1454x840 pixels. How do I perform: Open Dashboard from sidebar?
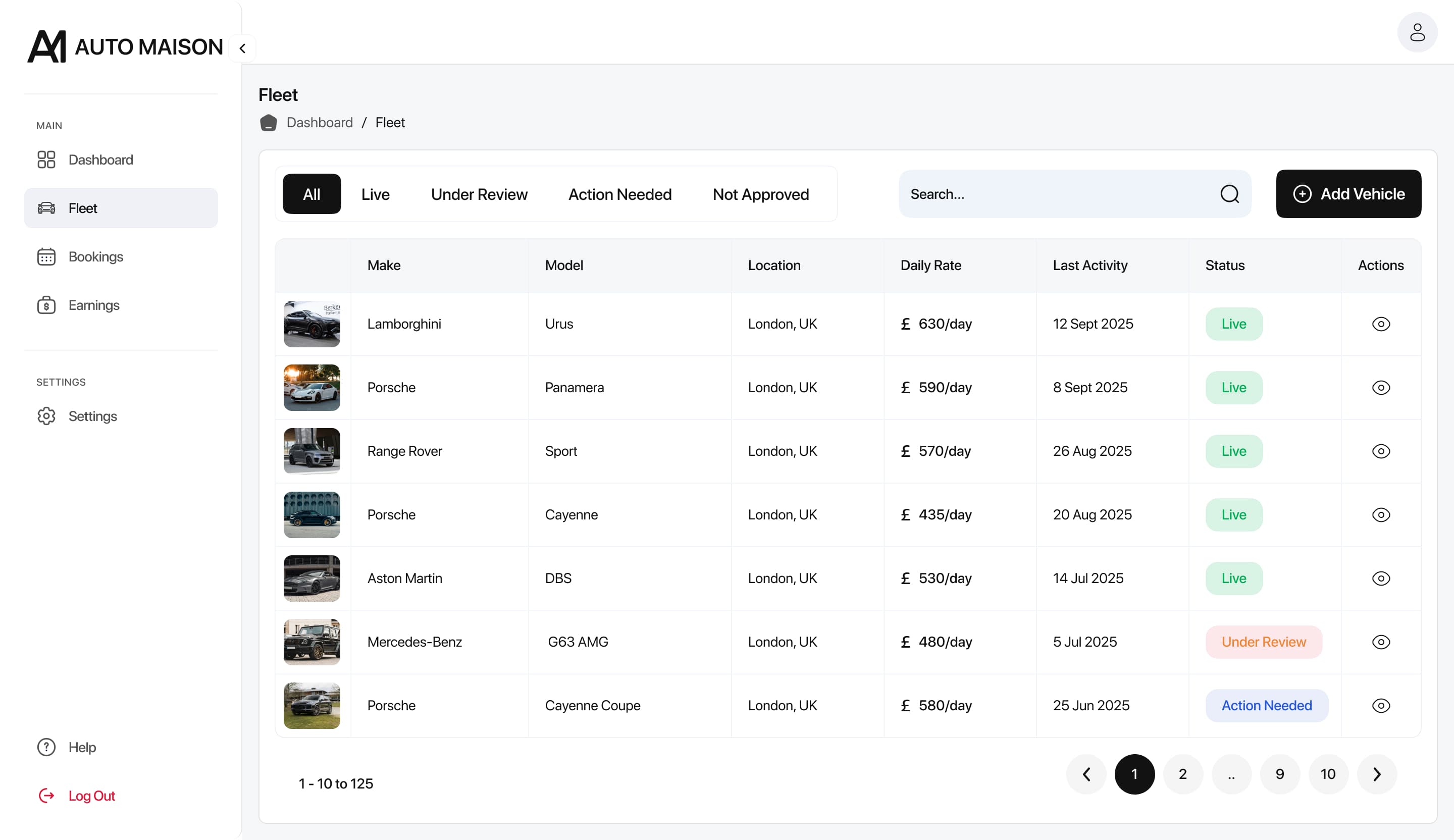pyautogui.click(x=100, y=160)
